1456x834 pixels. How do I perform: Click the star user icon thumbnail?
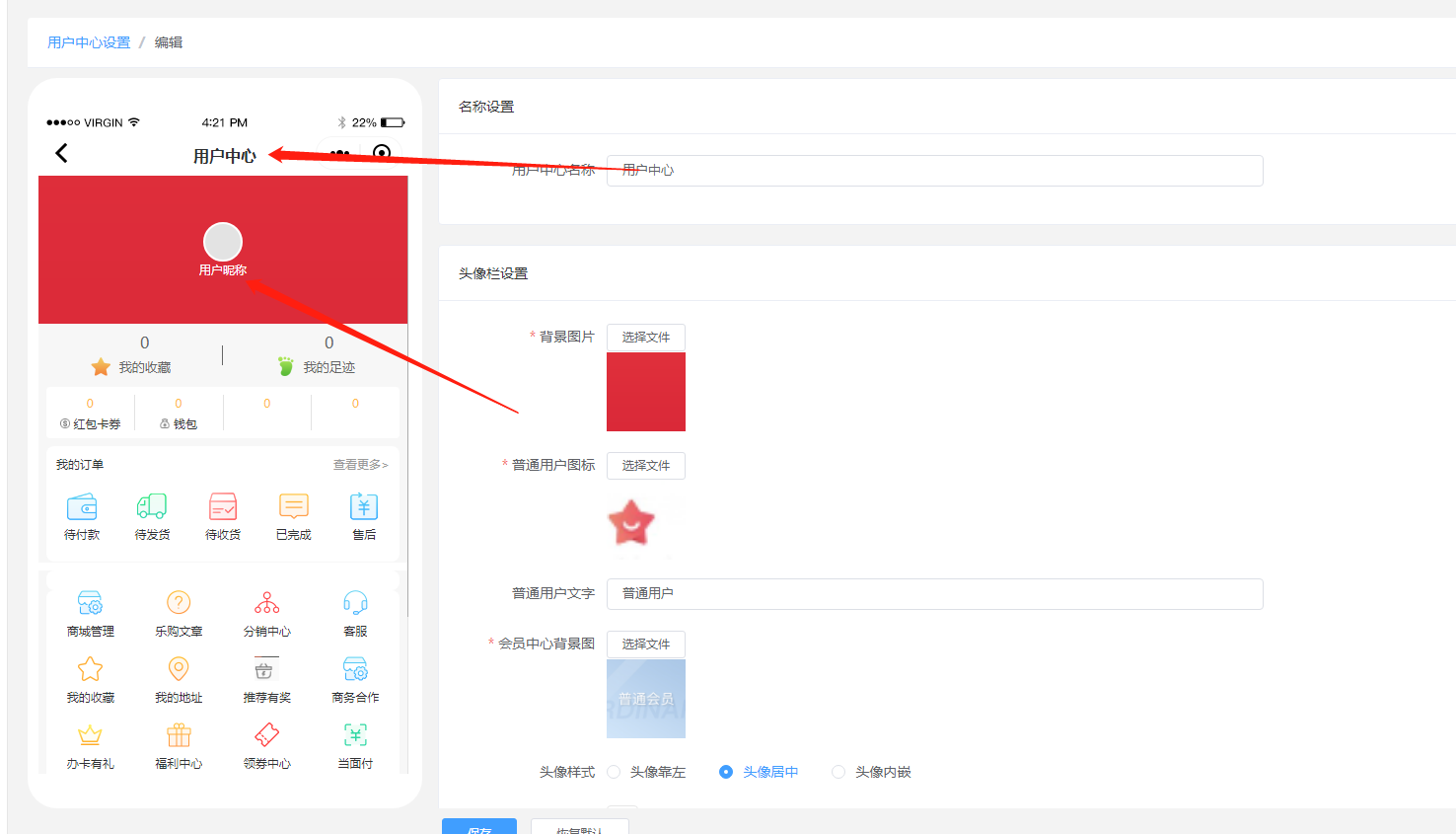point(631,522)
